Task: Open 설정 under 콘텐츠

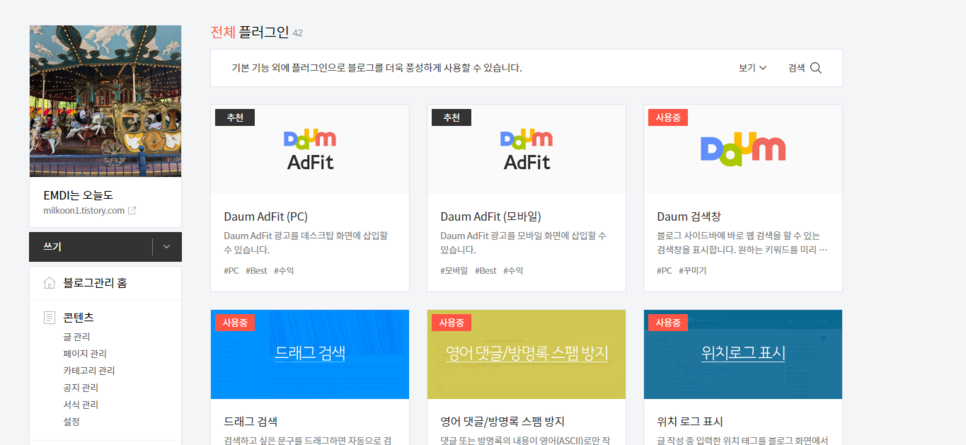Action: [71, 422]
